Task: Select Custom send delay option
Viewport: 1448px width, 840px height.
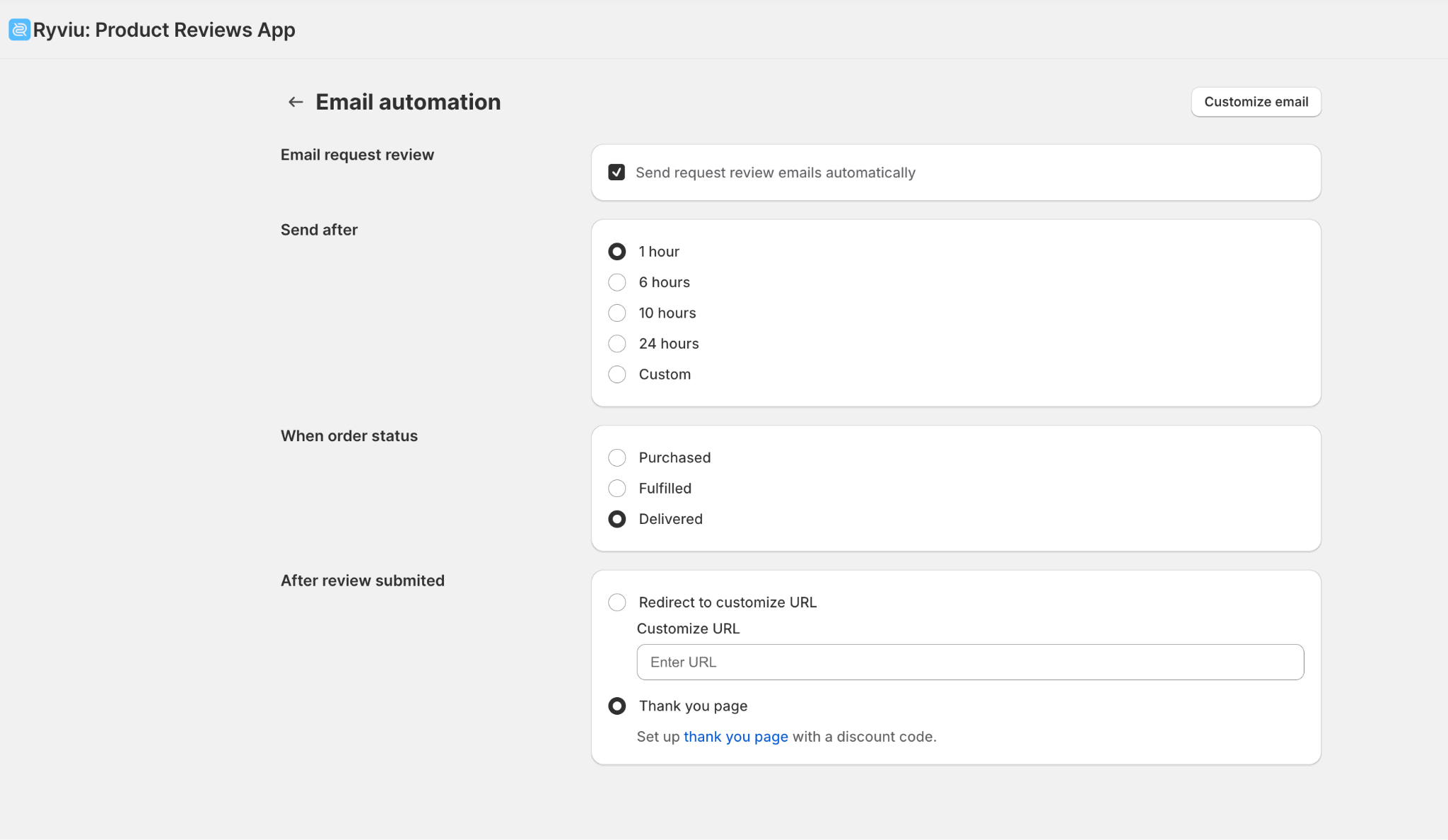Action: [617, 374]
